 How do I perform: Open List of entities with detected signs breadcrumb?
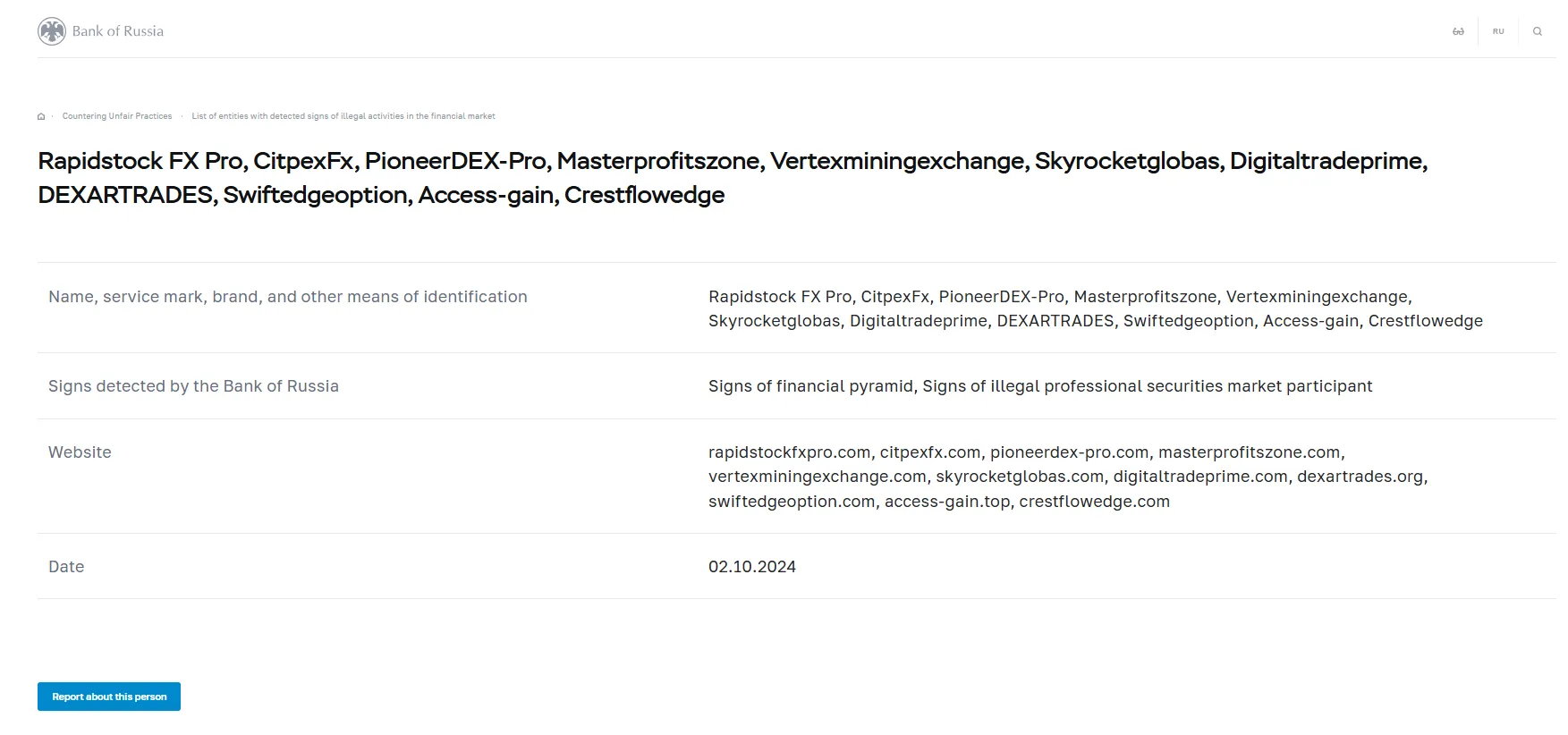click(x=343, y=116)
